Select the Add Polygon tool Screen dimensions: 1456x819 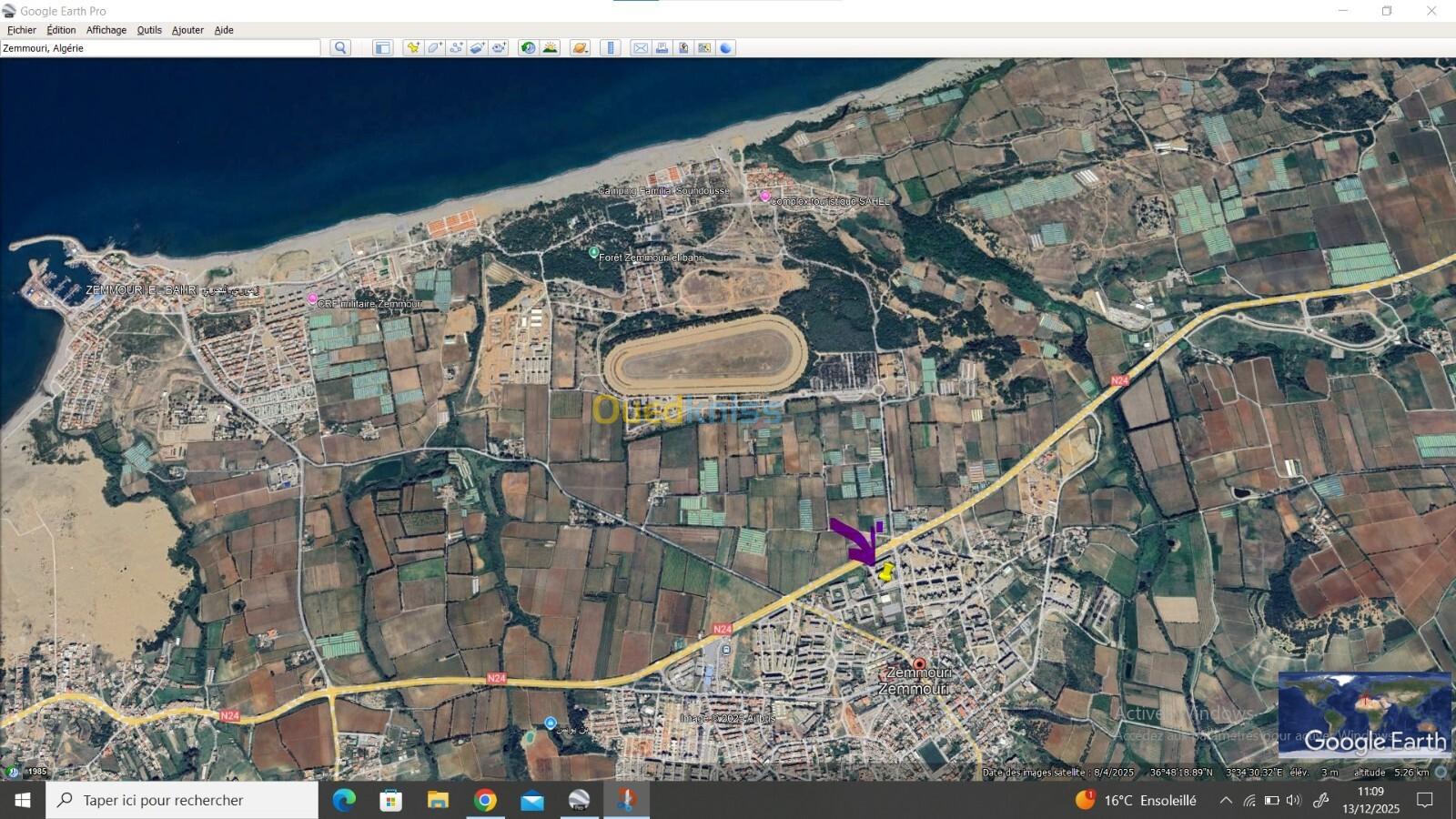pyautogui.click(x=435, y=48)
